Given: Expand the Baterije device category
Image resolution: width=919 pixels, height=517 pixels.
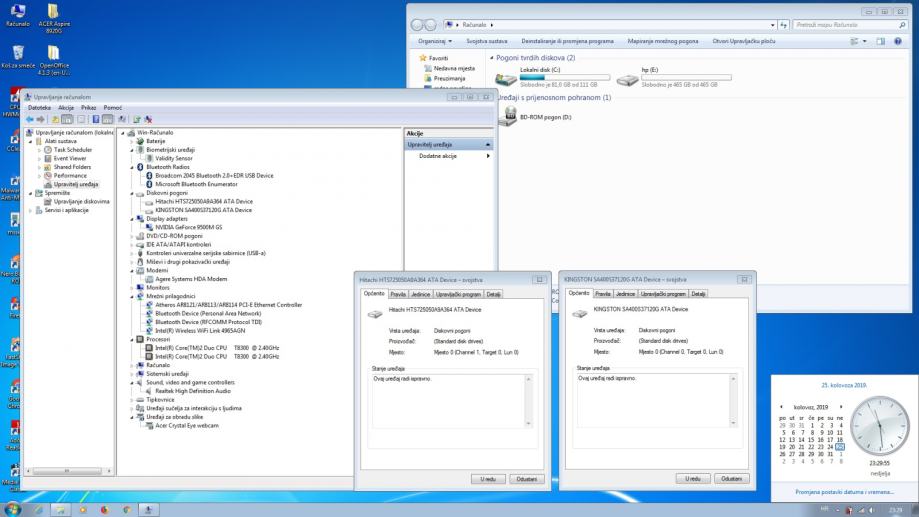Looking at the screenshot, I should click(132, 141).
